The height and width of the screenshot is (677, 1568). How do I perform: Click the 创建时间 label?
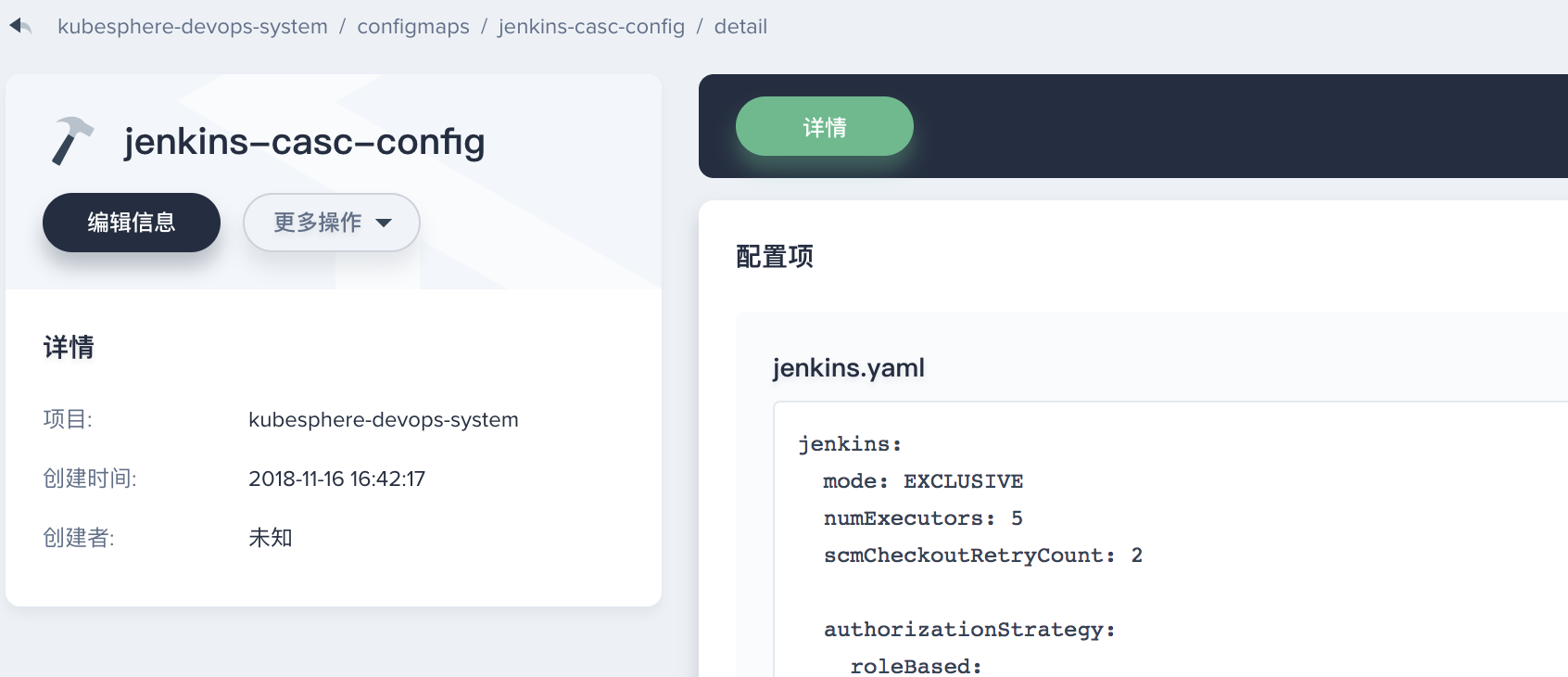point(90,479)
